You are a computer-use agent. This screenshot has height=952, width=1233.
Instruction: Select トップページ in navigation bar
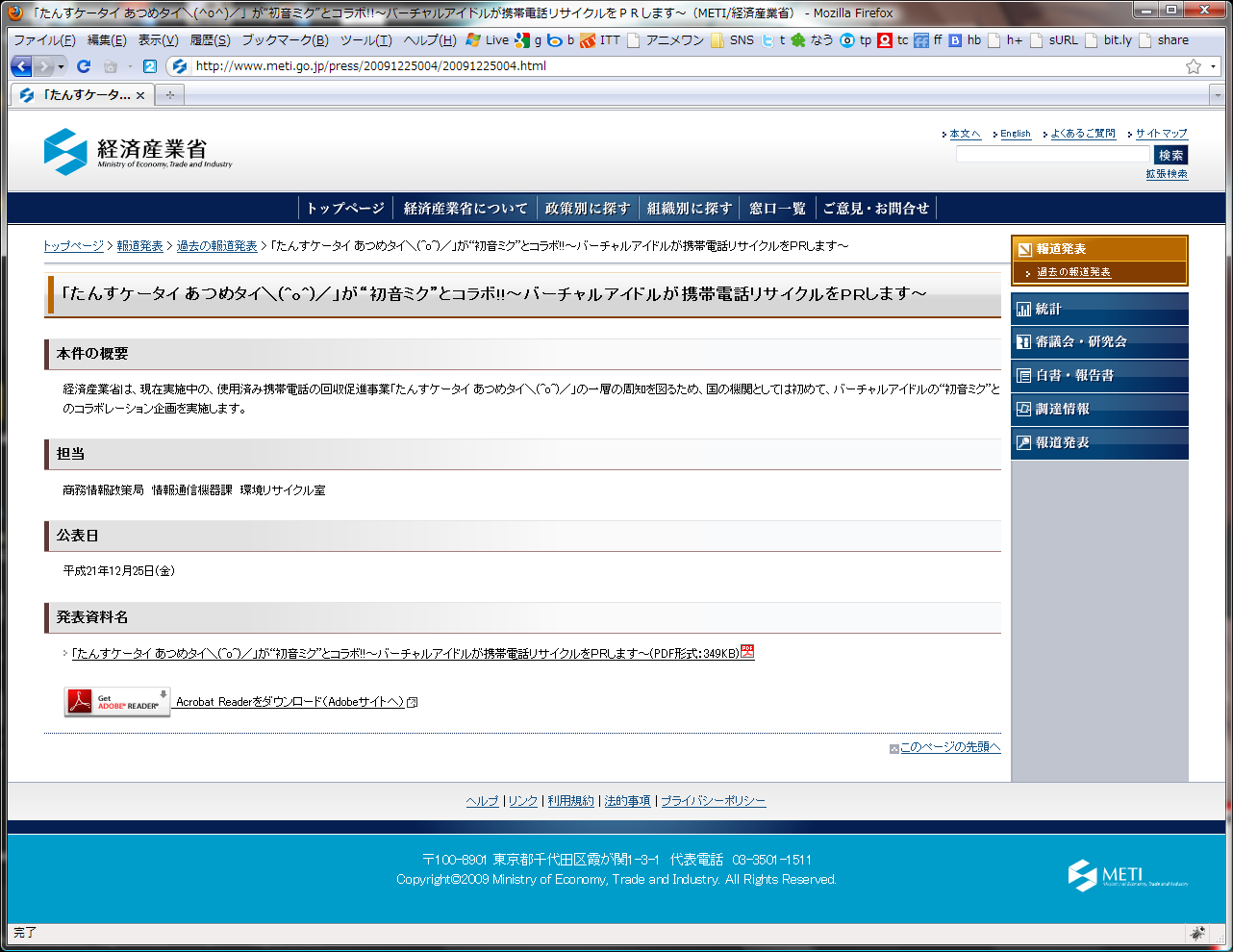(x=345, y=208)
